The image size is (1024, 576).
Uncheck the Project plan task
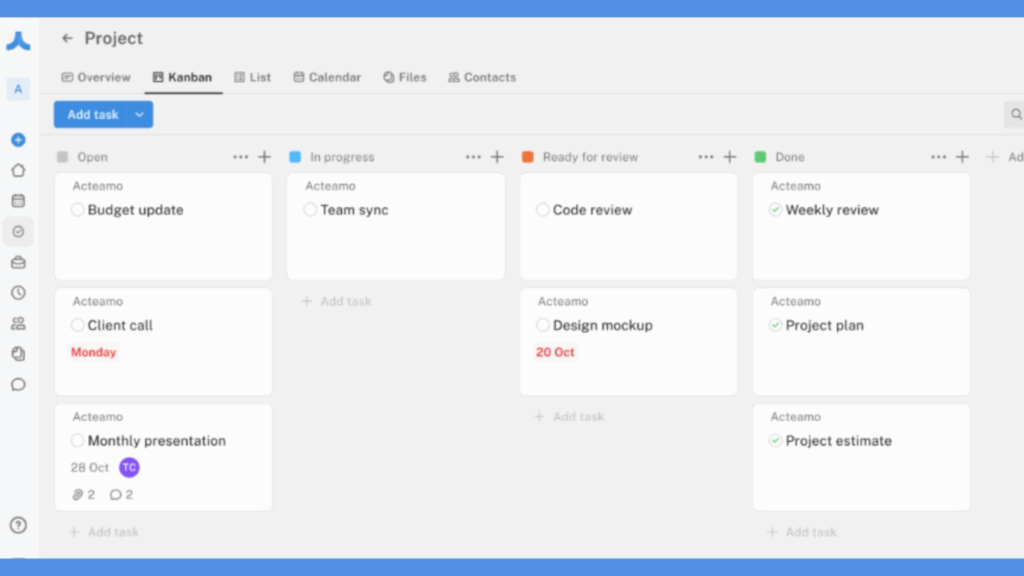(x=775, y=325)
